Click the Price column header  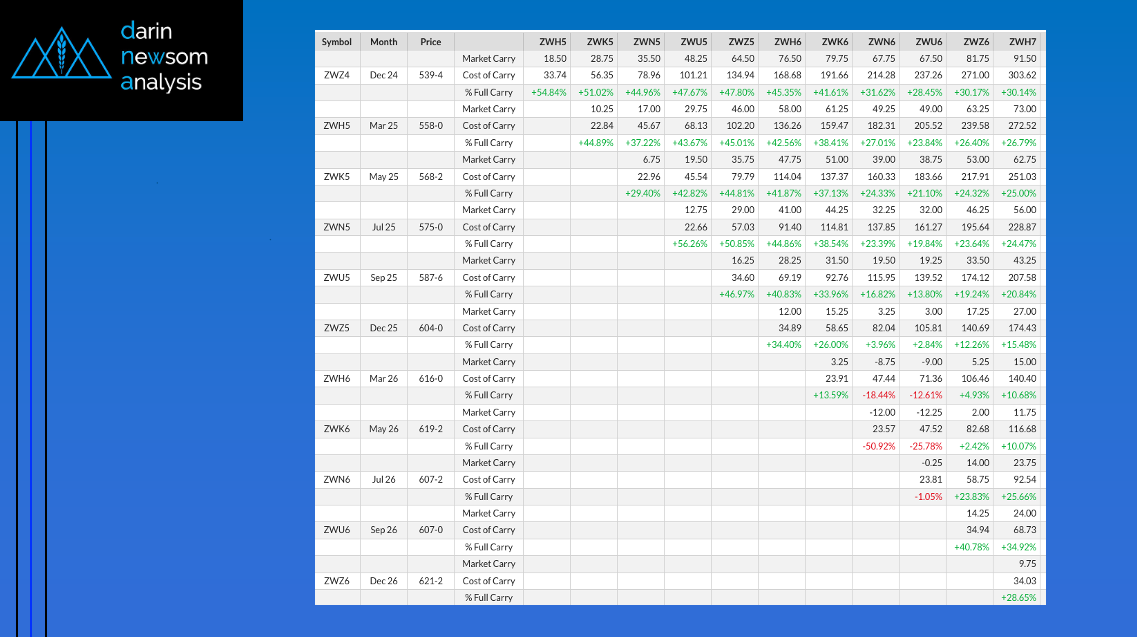(x=430, y=42)
